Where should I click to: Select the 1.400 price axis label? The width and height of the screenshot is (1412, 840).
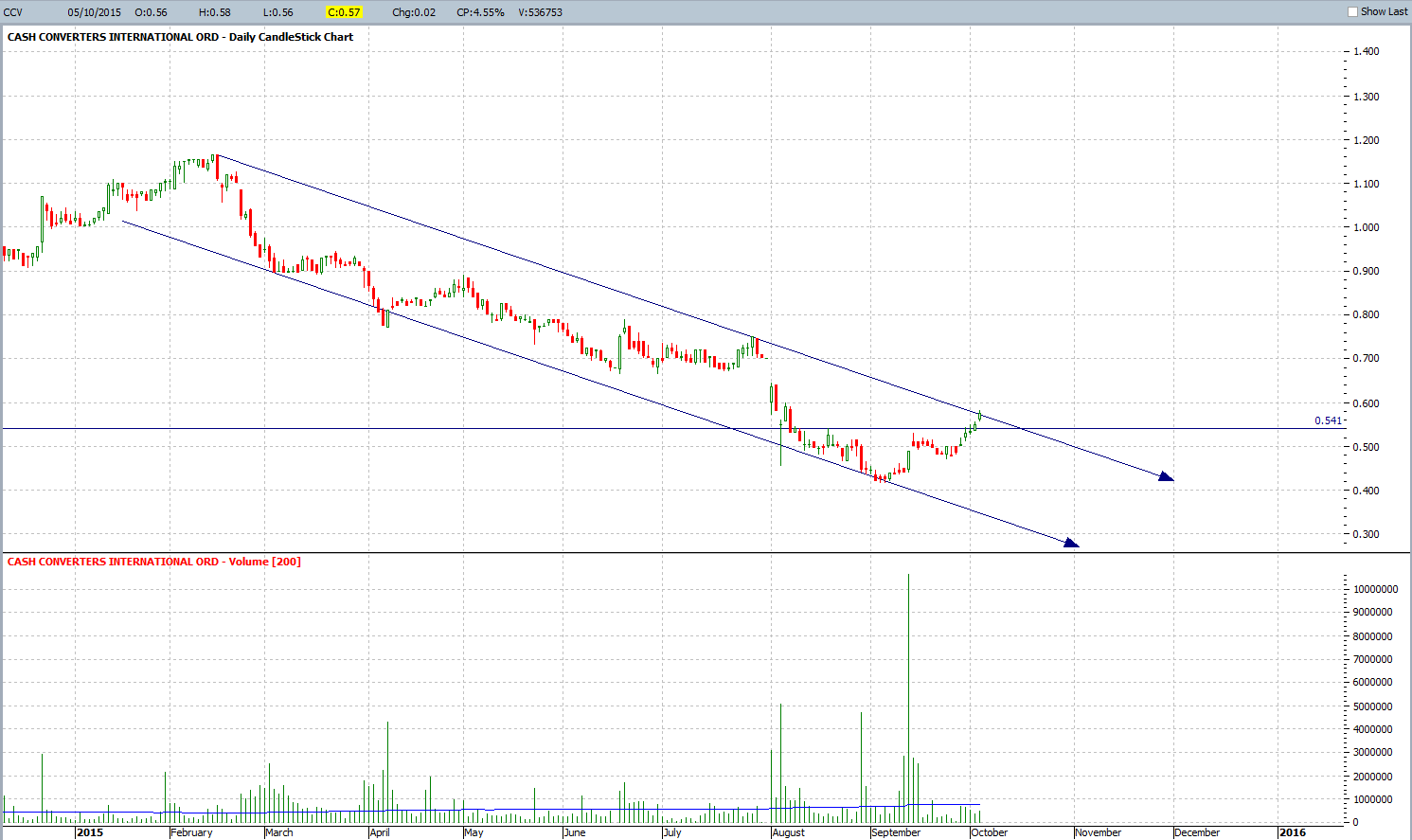tap(1366, 51)
